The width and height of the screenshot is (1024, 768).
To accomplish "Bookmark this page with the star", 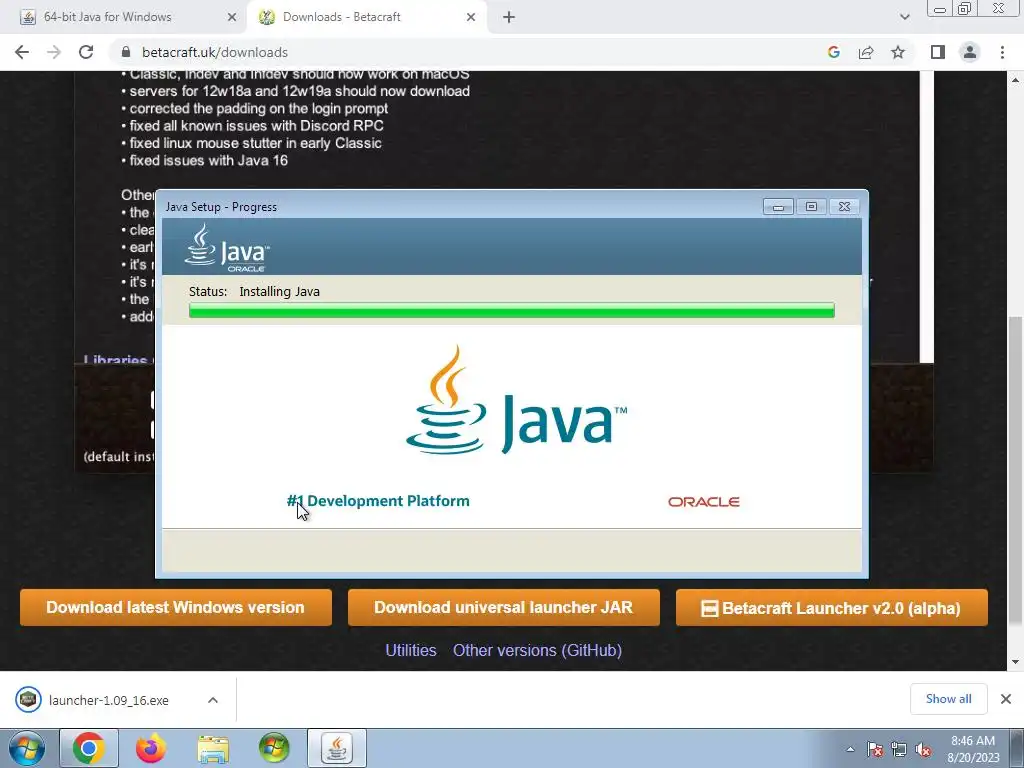I will click(898, 52).
